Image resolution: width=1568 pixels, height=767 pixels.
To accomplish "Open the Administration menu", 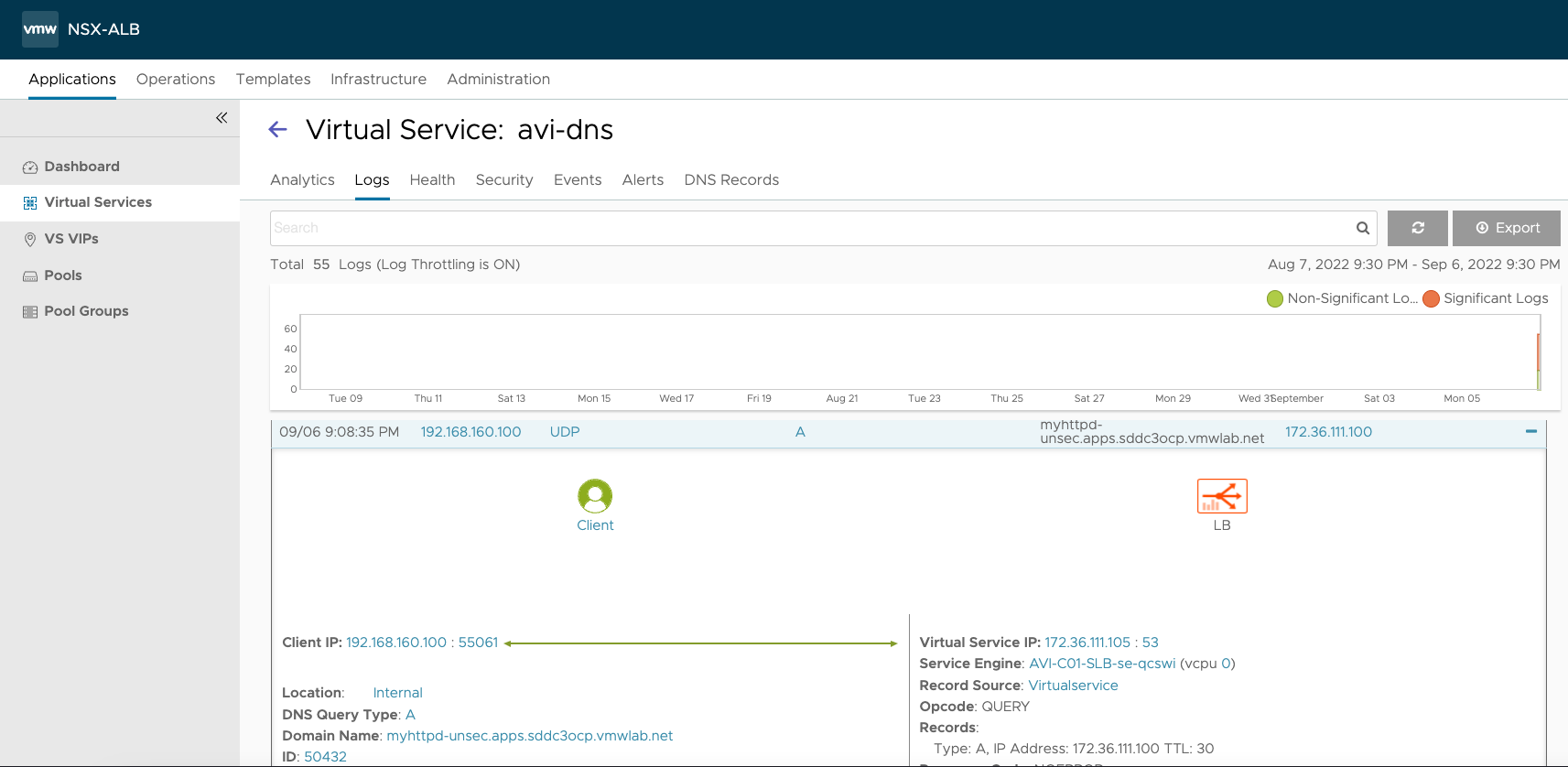I will click(499, 80).
